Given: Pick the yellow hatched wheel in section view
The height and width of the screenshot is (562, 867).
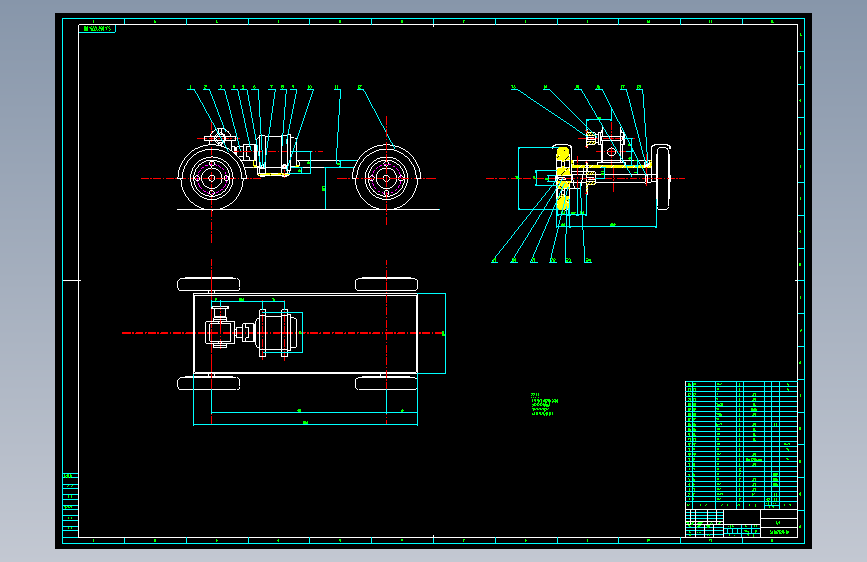Looking at the screenshot, I should pos(563,179).
